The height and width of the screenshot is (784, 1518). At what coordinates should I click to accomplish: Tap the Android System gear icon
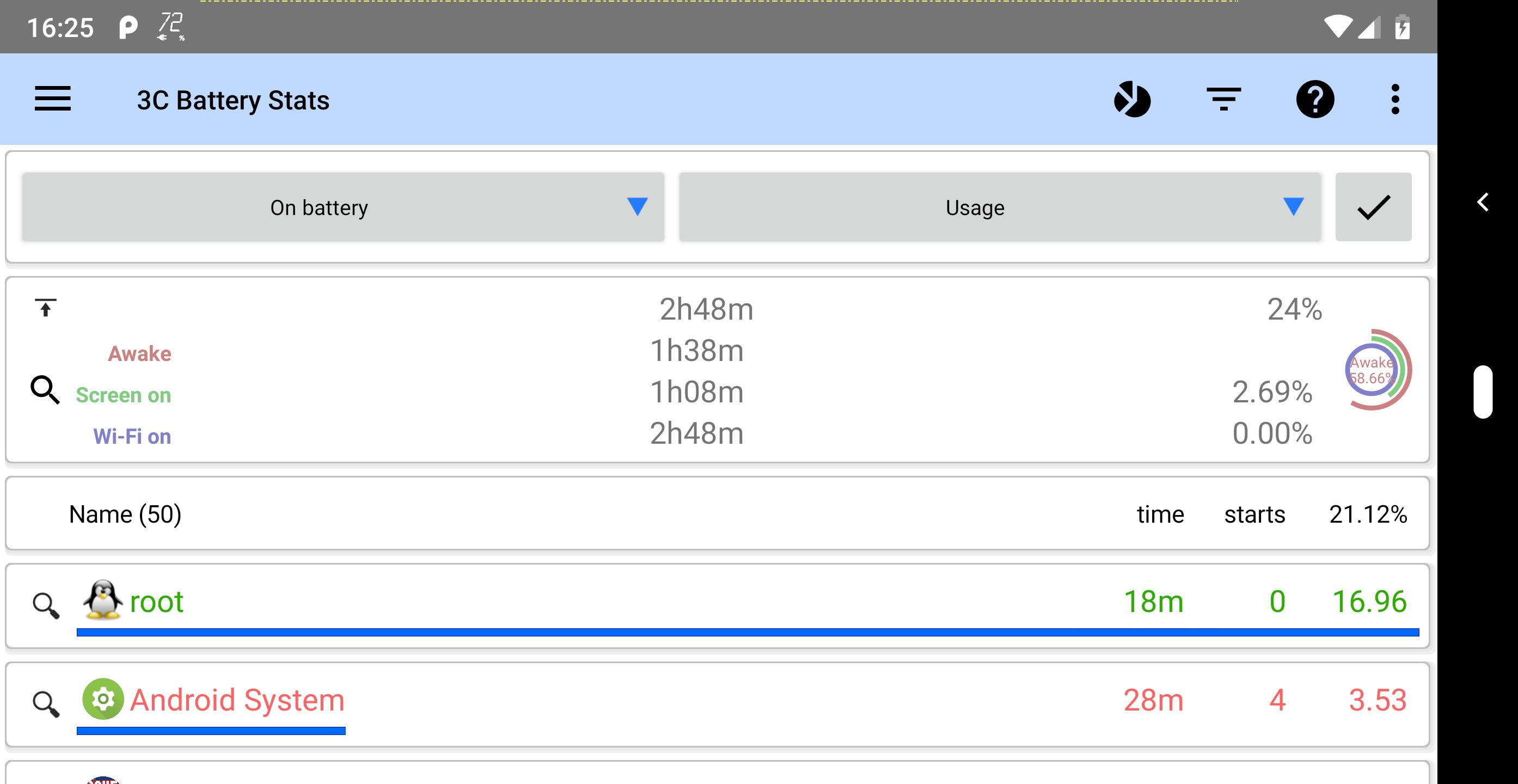pyautogui.click(x=102, y=699)
